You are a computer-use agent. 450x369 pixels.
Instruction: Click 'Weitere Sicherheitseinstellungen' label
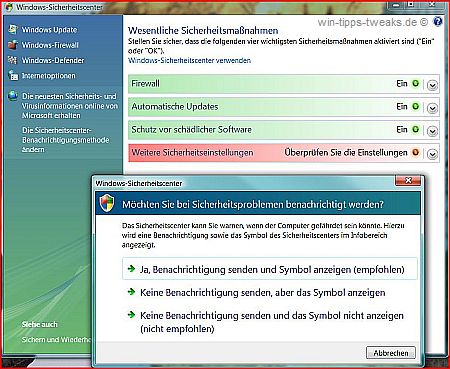pyautogui.click(x=192, y=152)
